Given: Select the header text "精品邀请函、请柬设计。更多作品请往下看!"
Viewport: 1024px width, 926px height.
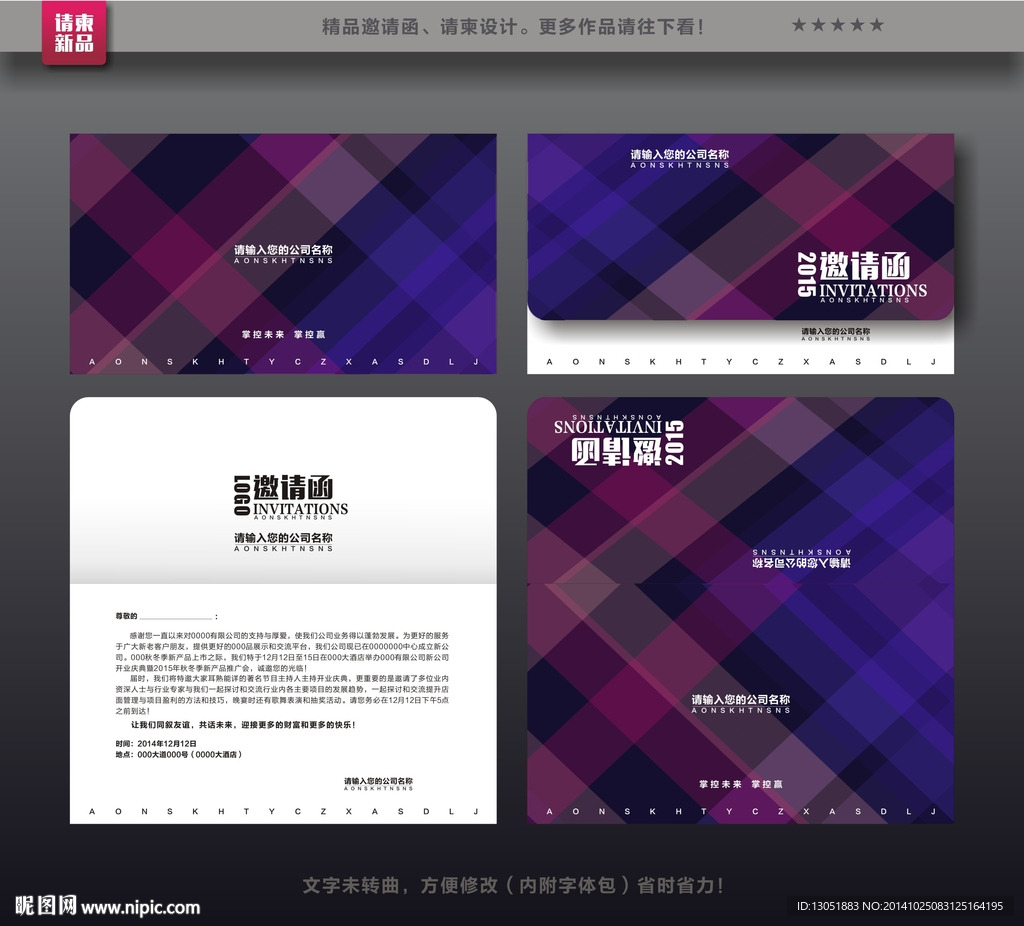Looking at the screenshot, I should coord(513,27).
